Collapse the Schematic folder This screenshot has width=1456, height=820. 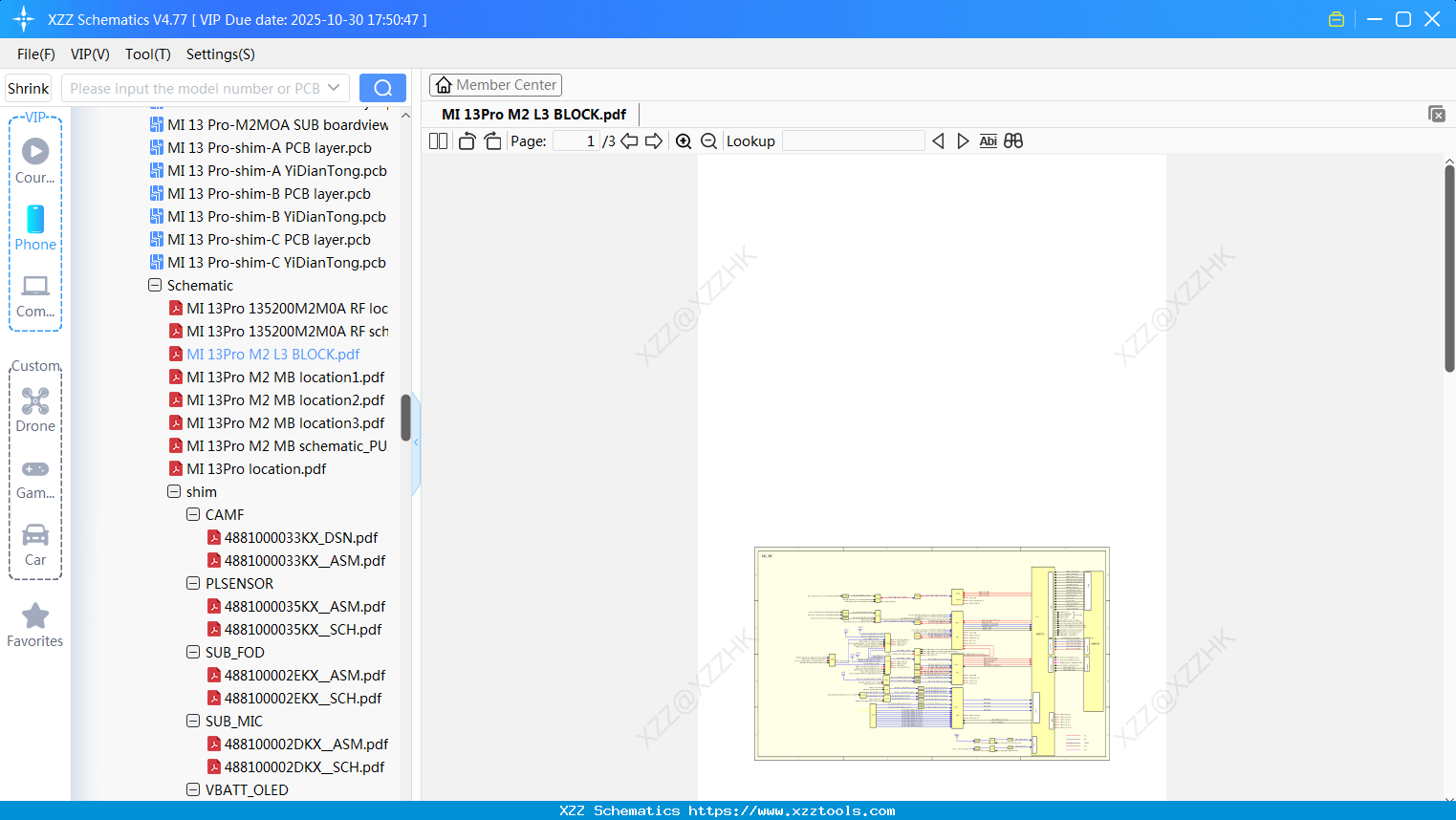point(155,285)
